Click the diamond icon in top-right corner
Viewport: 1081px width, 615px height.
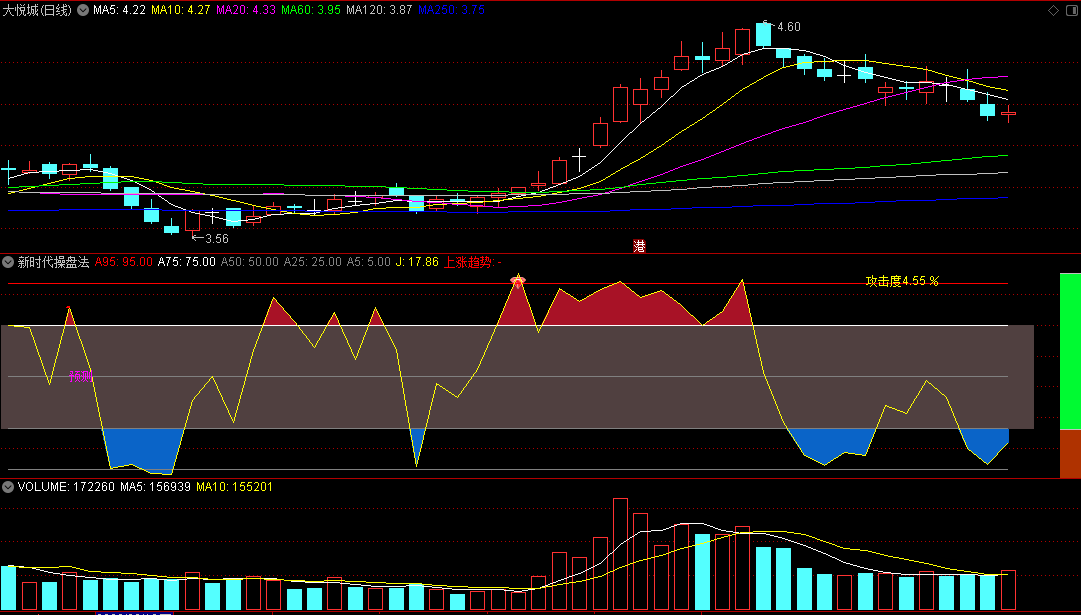click(1053, 10)
